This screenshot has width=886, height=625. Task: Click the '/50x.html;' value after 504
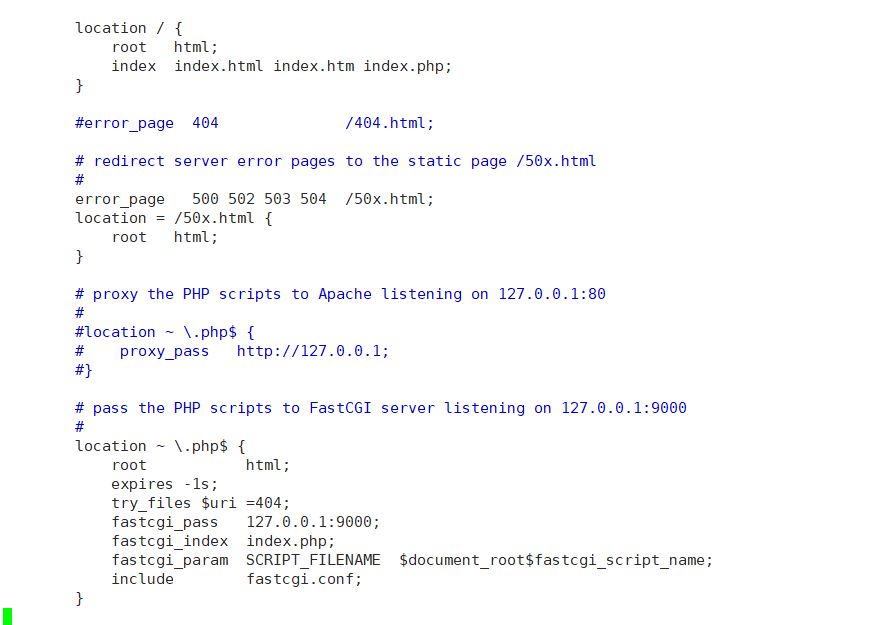pos(389,199)
